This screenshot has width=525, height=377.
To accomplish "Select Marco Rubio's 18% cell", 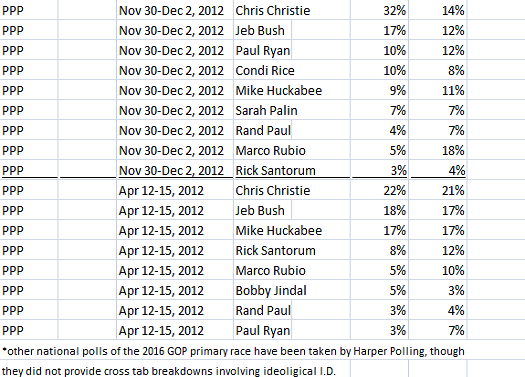I will (438, 151).
